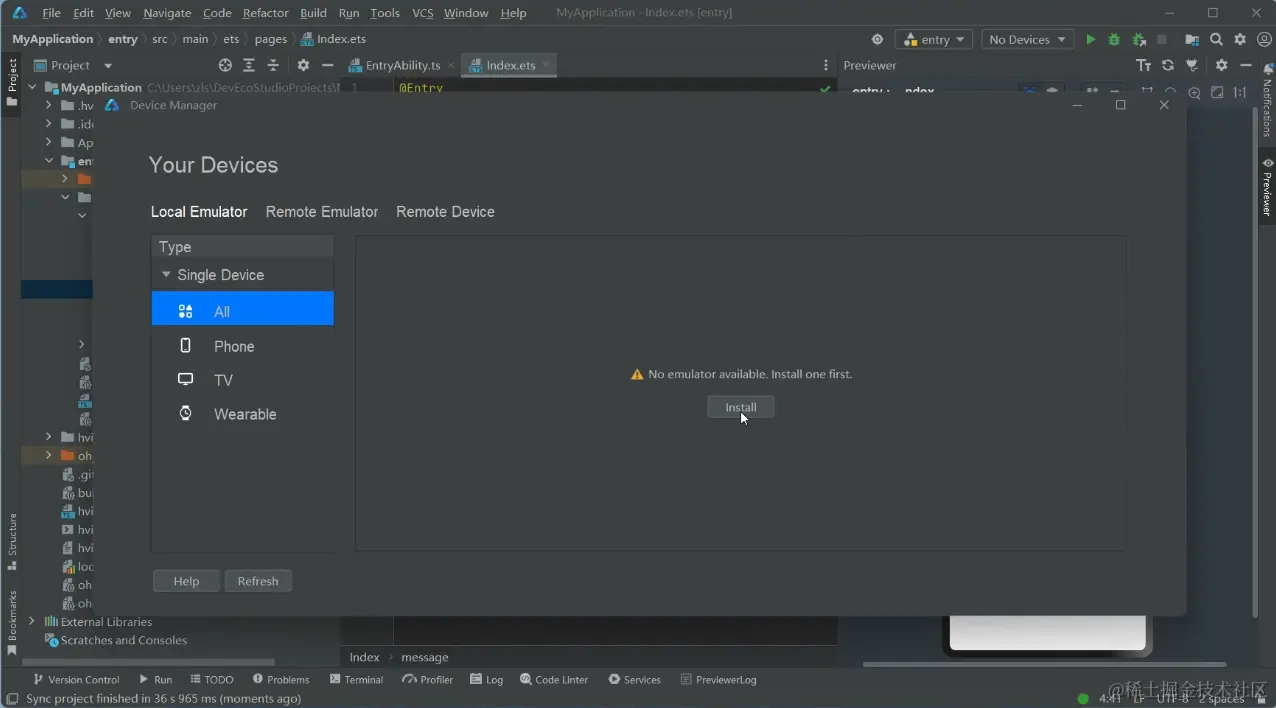
Task: Click Previewer zoom in icon
Action: [x=1194, y=92]
